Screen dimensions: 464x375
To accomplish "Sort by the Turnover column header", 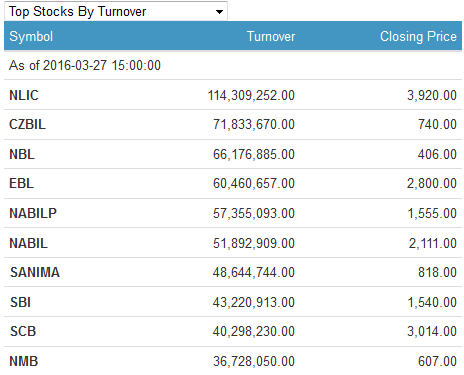I will pos(271,36).
